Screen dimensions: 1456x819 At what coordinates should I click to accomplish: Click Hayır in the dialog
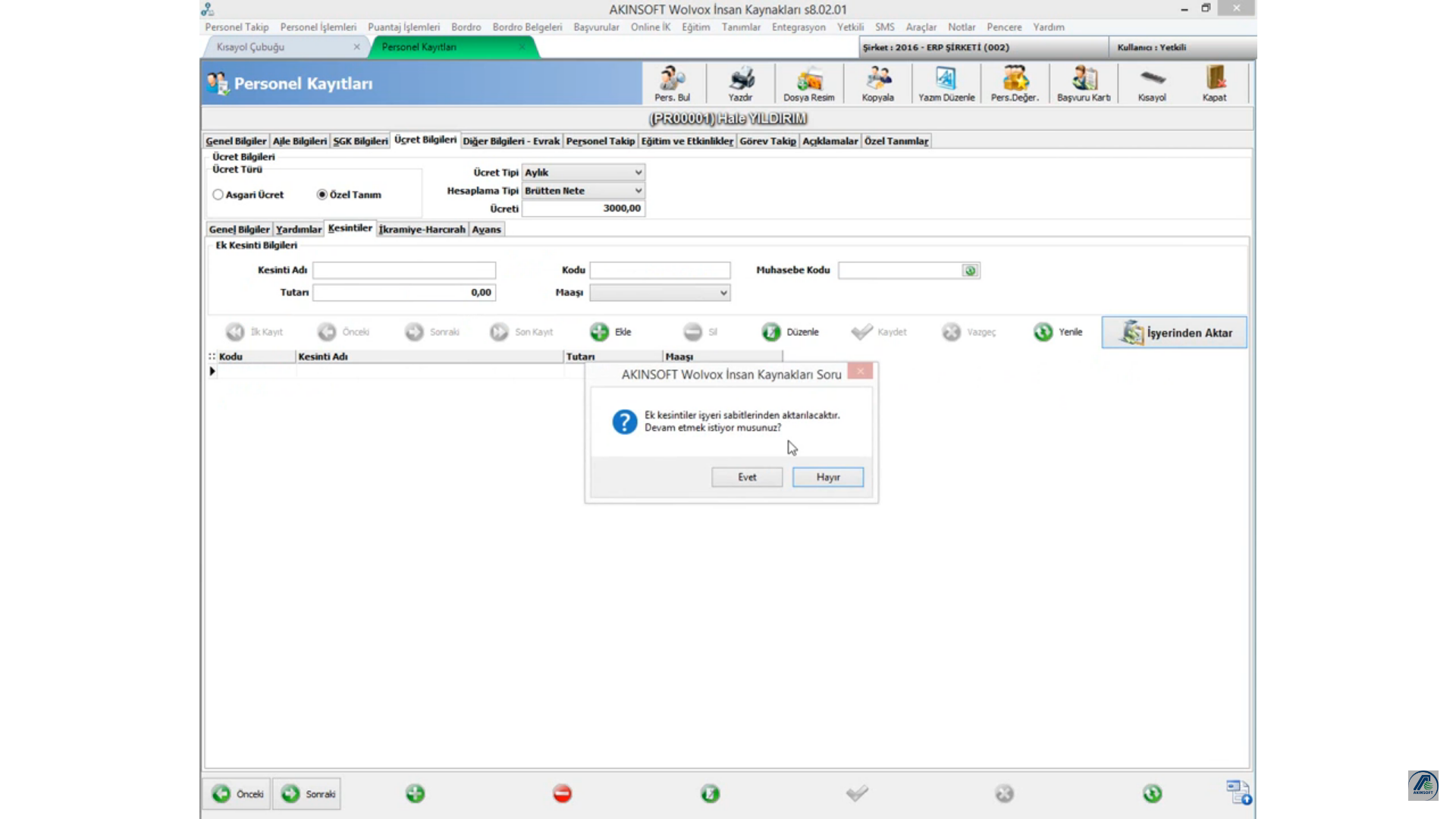point(827,477)
